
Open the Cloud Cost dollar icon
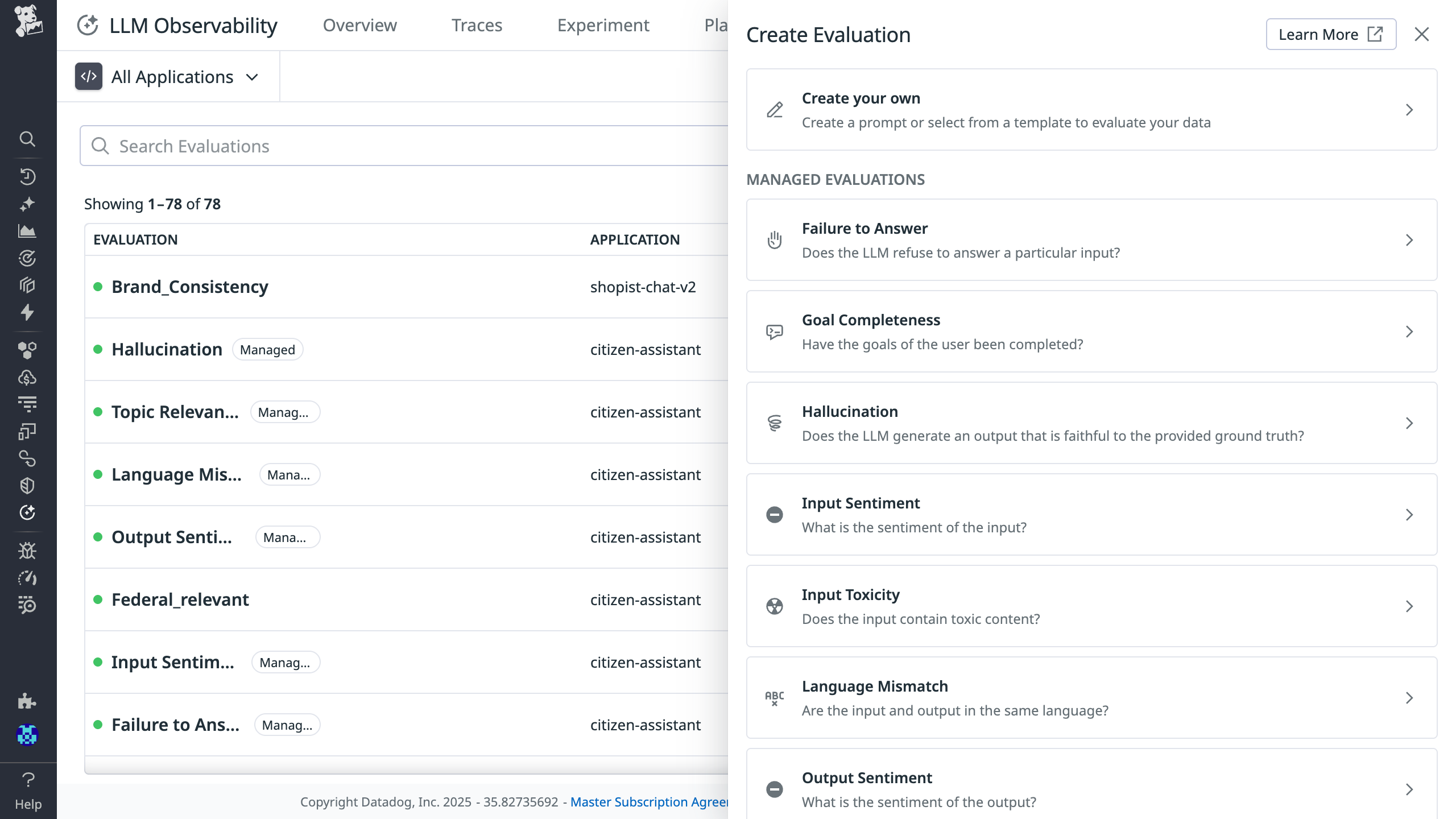tap(27, 377)
